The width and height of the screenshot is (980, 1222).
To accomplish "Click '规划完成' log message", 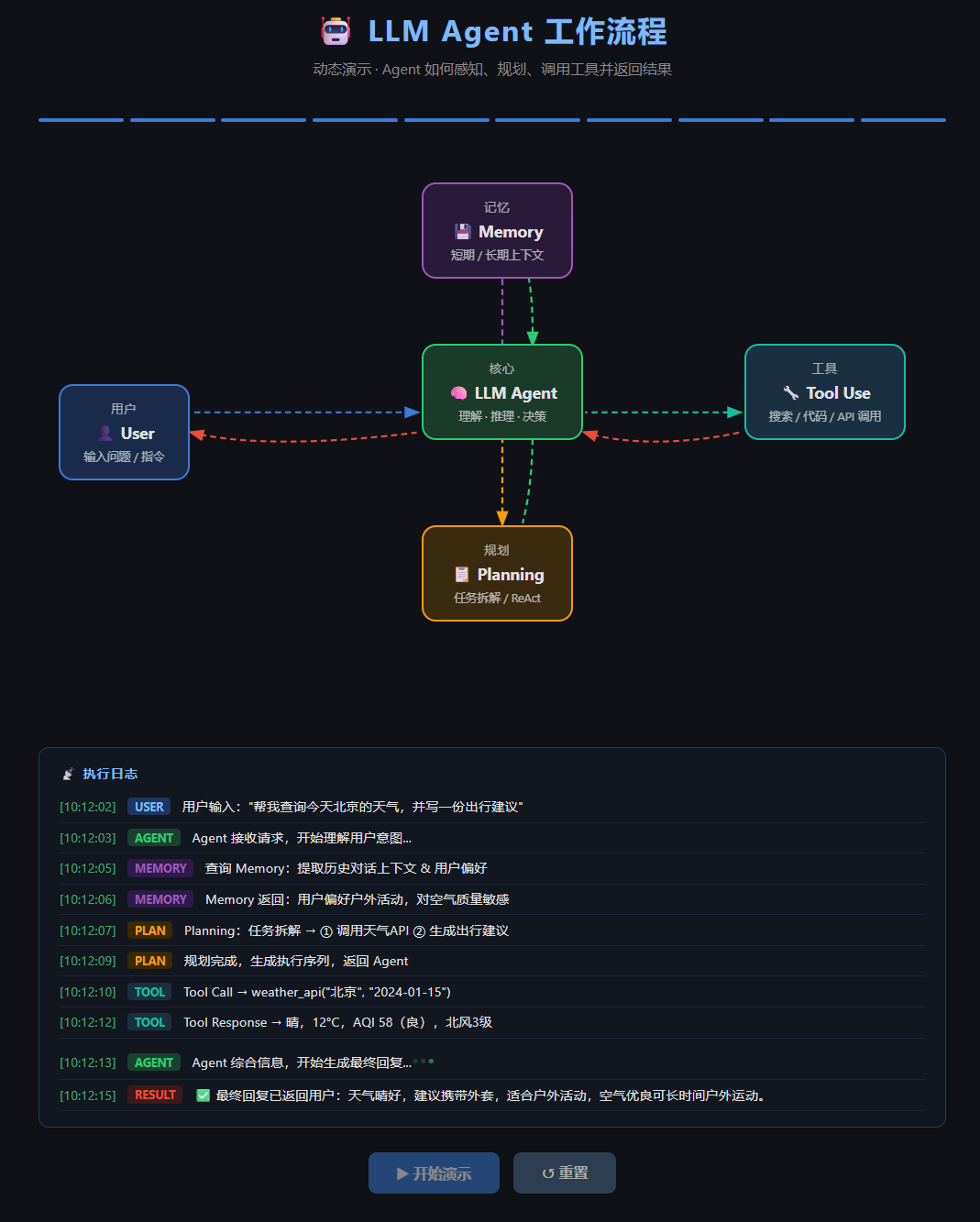I will tap(296, 962).
